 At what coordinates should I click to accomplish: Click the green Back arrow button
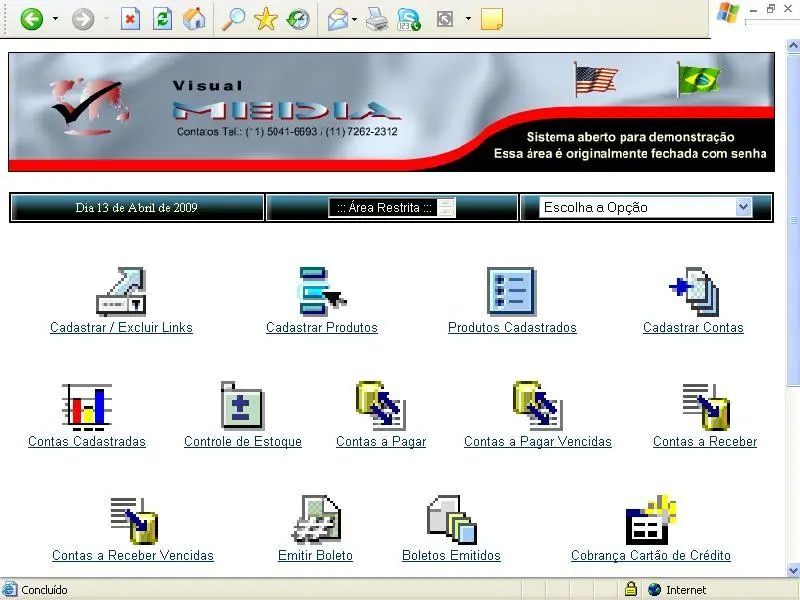32,19
